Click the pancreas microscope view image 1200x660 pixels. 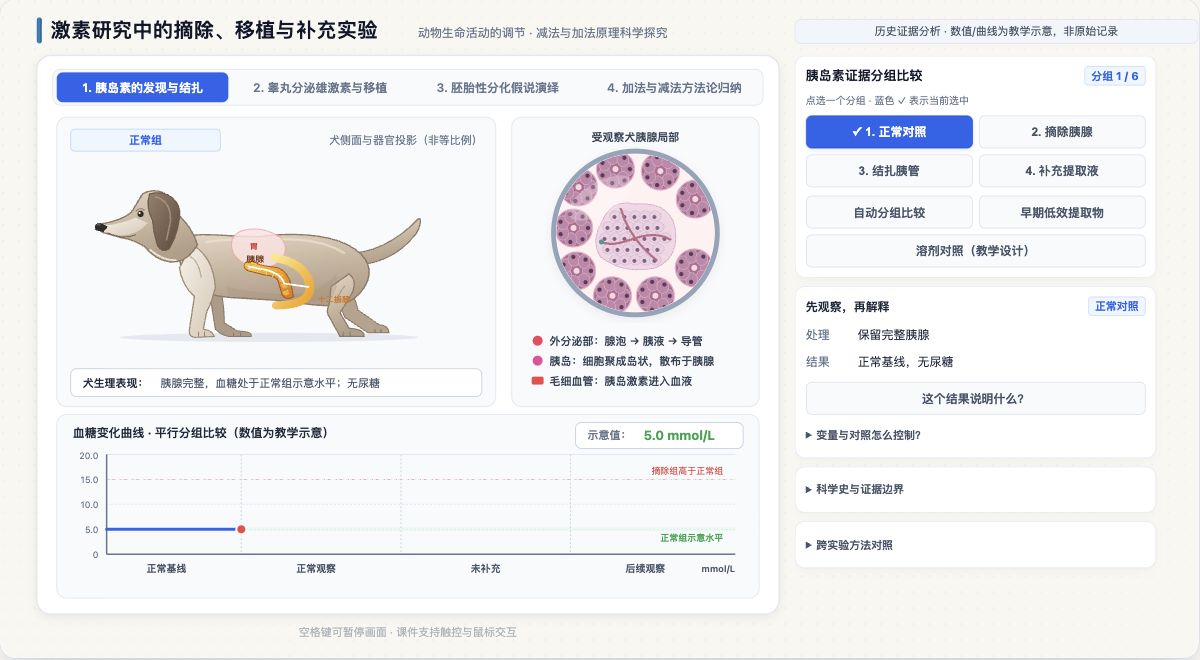click(635, 232)
